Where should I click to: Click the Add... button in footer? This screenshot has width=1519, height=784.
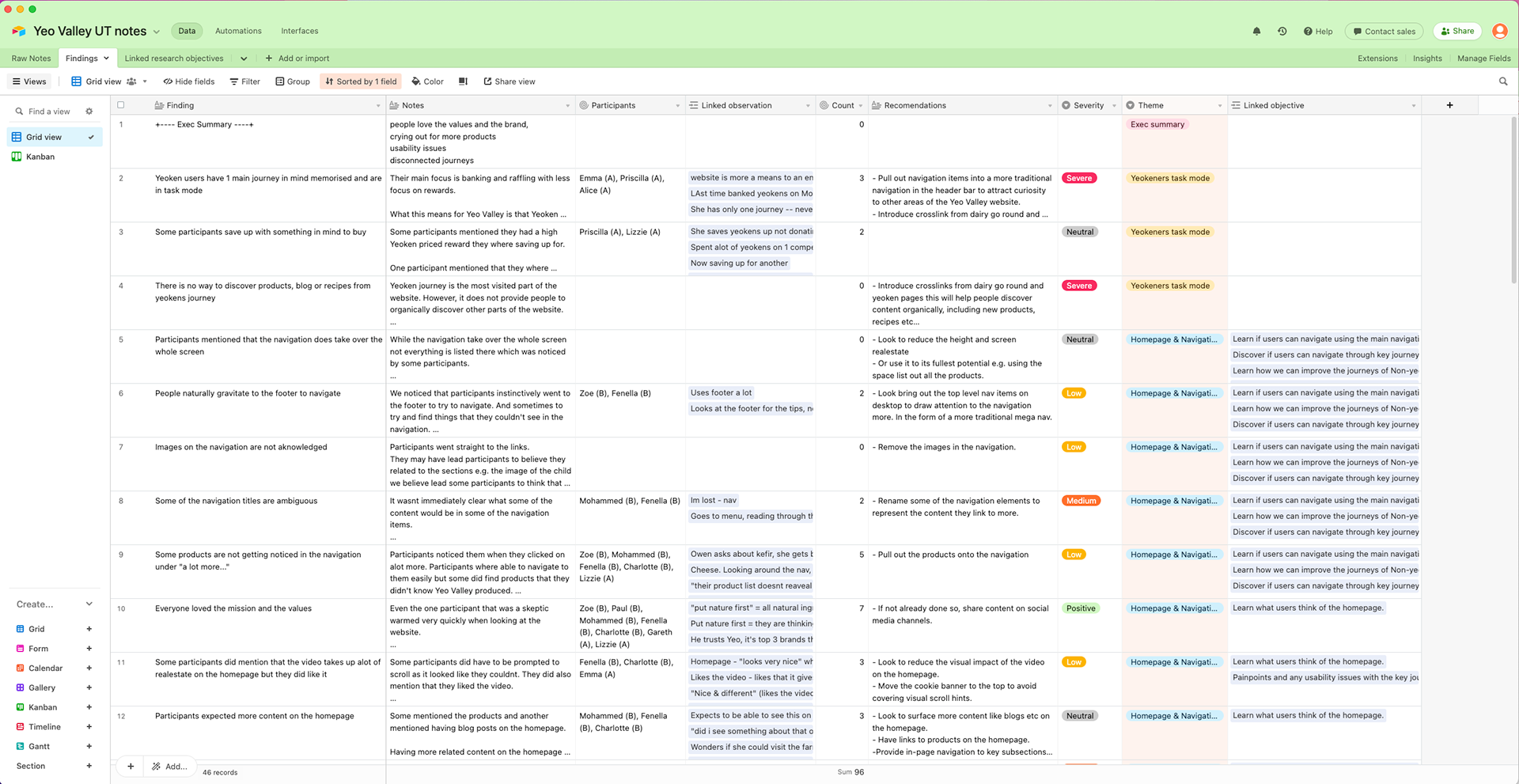(x=169, y=767)
